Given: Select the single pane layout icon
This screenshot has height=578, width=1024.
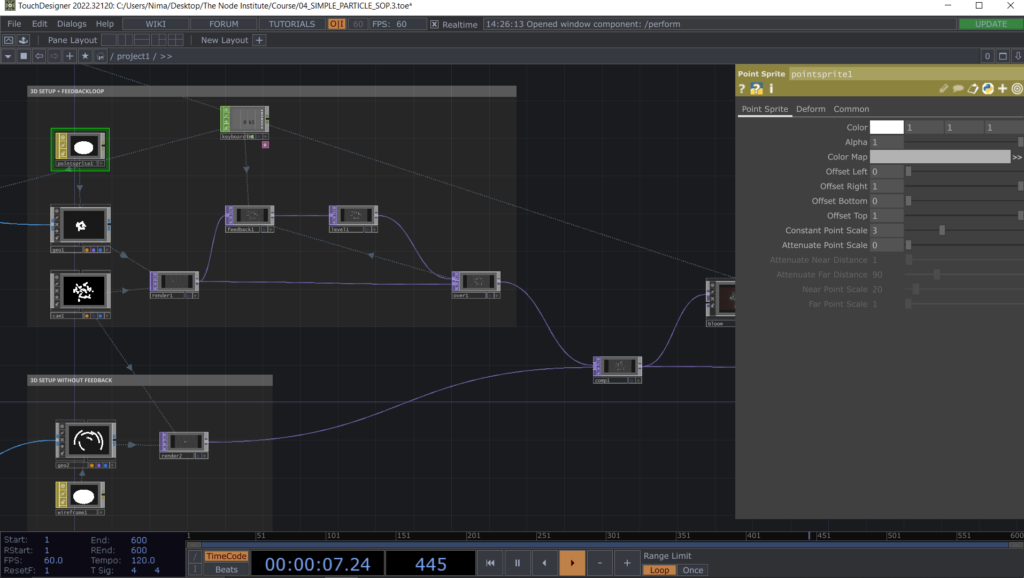Looking at the screenshot, I should [x=109, y=40].
